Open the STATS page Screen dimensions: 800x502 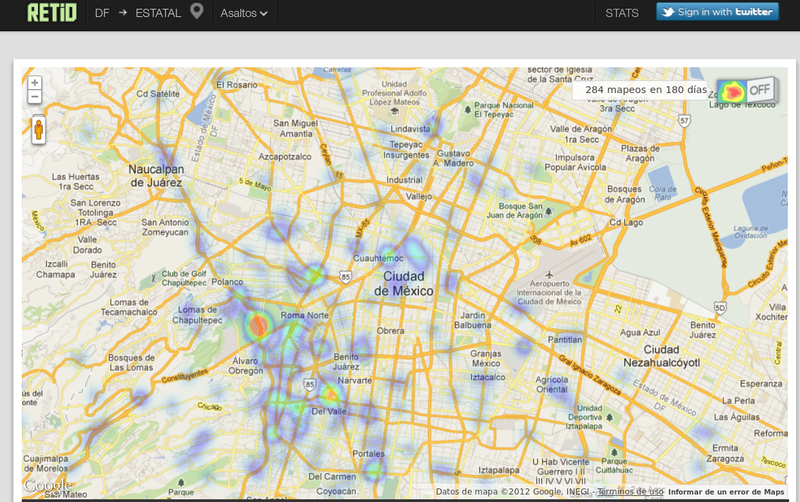point(621,13)
